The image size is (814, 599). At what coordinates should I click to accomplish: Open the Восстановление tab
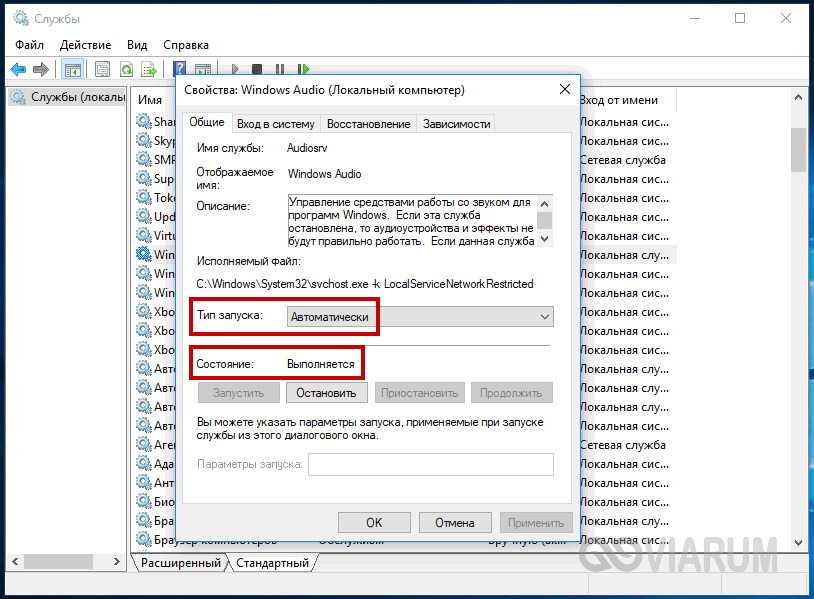[369, 123]
